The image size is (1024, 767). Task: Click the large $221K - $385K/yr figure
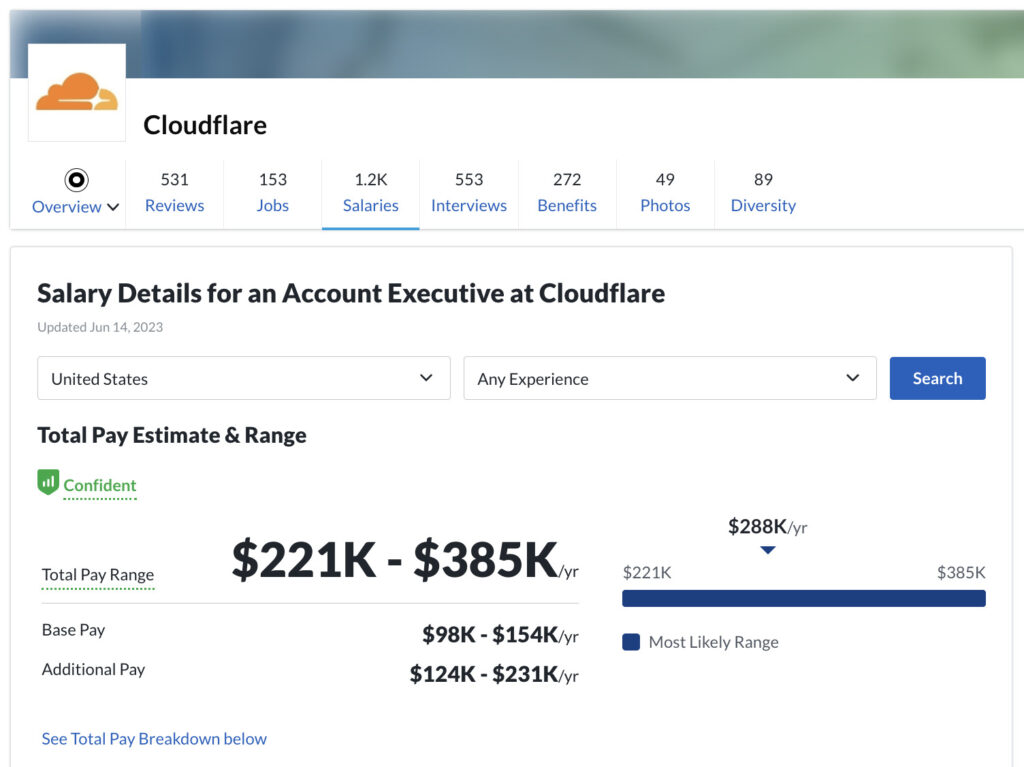point(405,560)
